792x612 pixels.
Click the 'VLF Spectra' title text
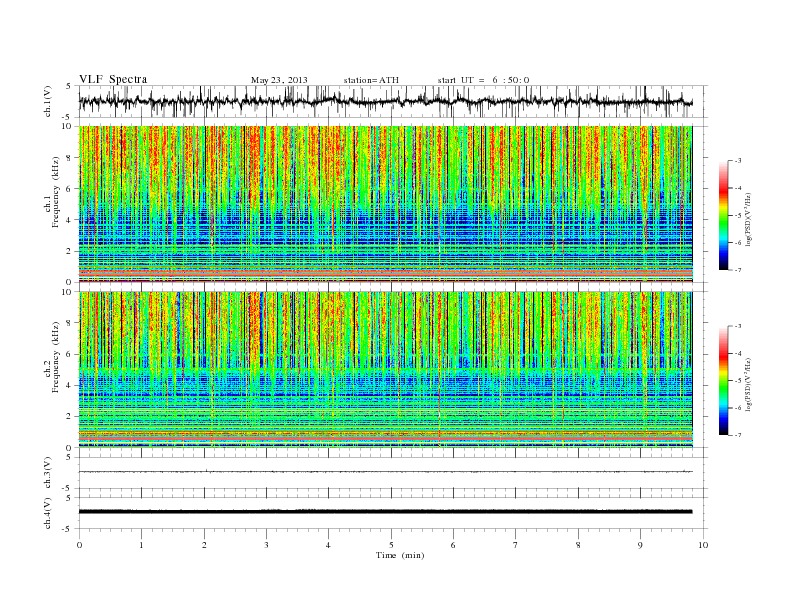tap(113, 79)
